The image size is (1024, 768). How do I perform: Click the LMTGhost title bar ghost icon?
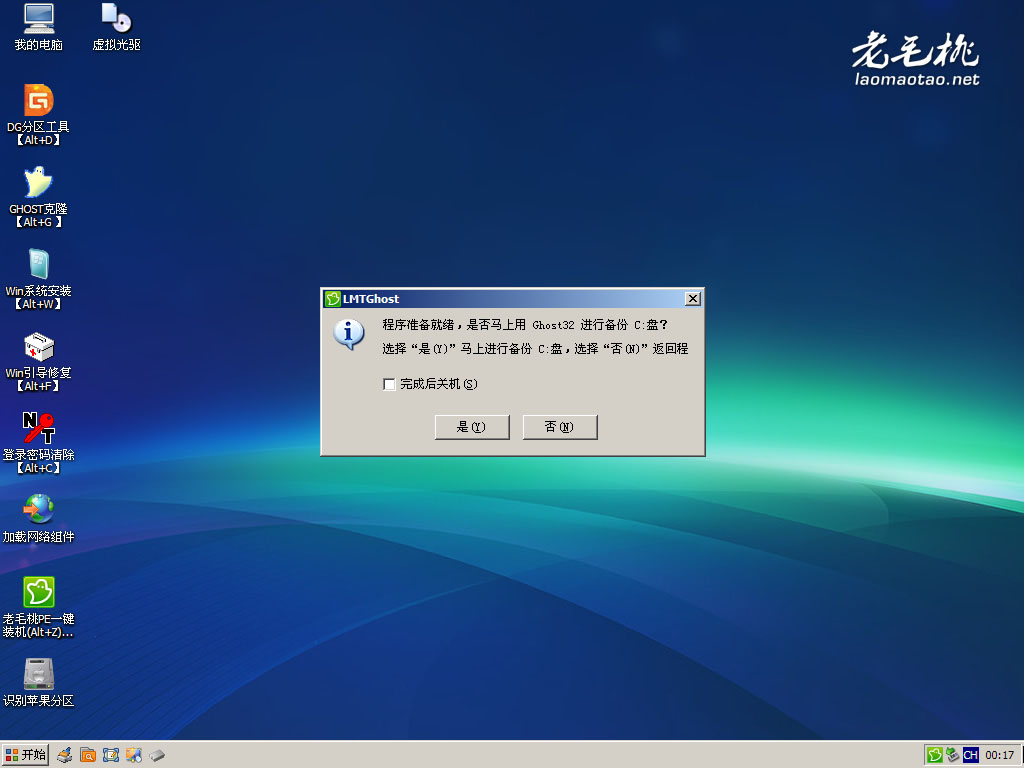coord(332,298)
